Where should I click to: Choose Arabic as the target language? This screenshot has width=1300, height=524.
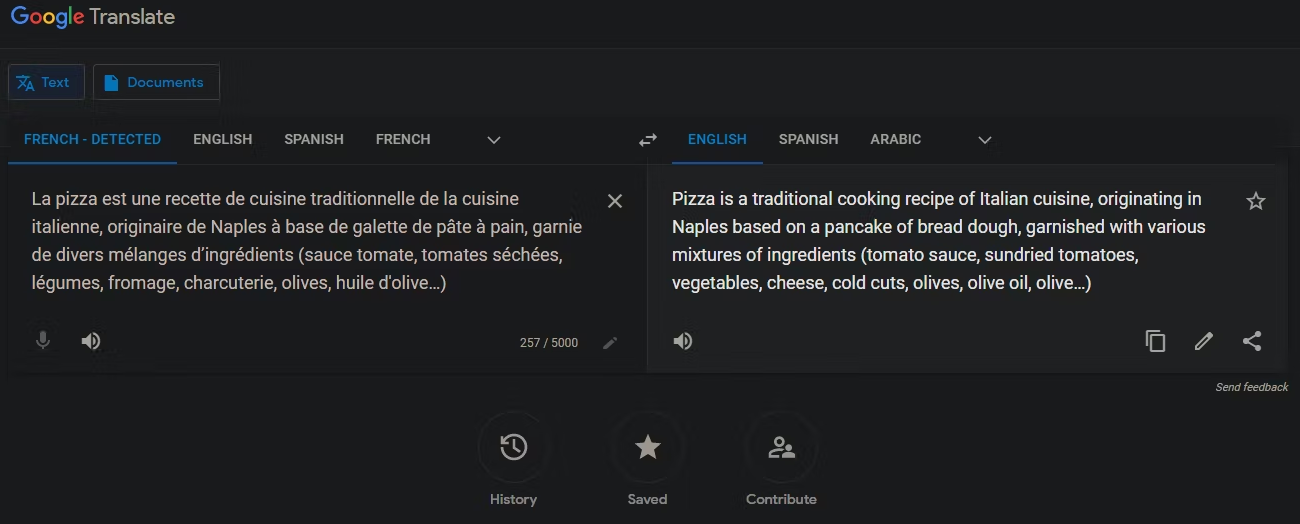(895, 140)
